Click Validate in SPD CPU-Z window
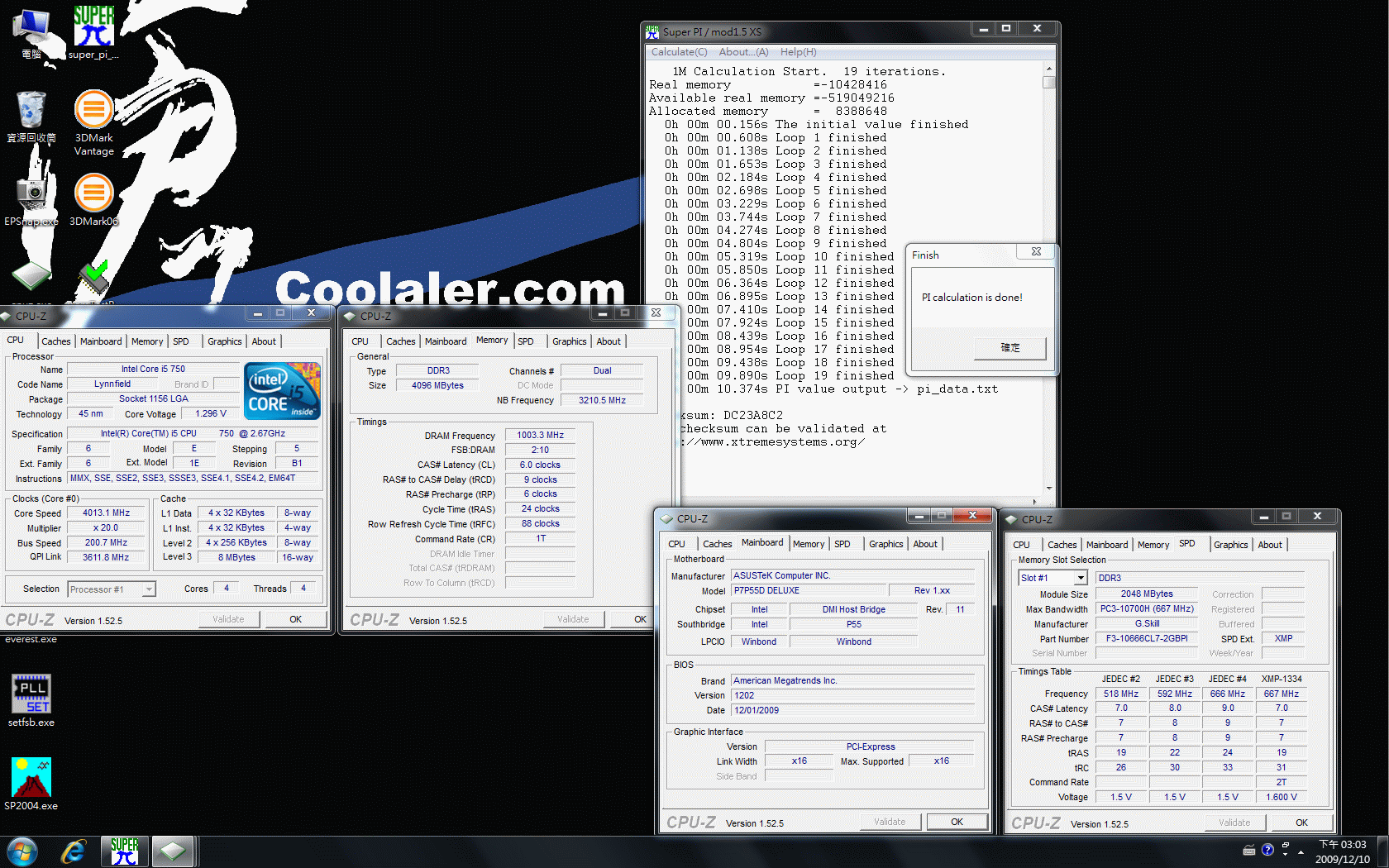The image size is (1389, 868). 1234,823
